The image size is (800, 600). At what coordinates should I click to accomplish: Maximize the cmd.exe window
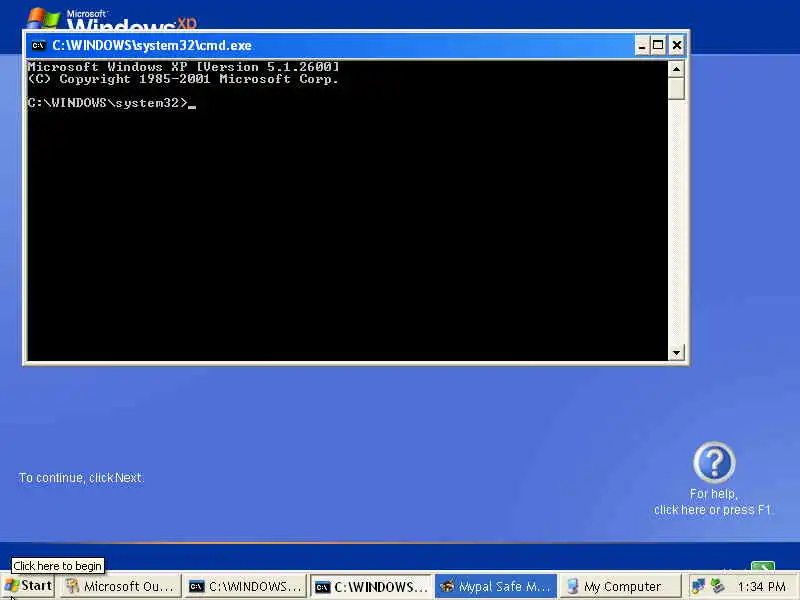click(658, 45)
